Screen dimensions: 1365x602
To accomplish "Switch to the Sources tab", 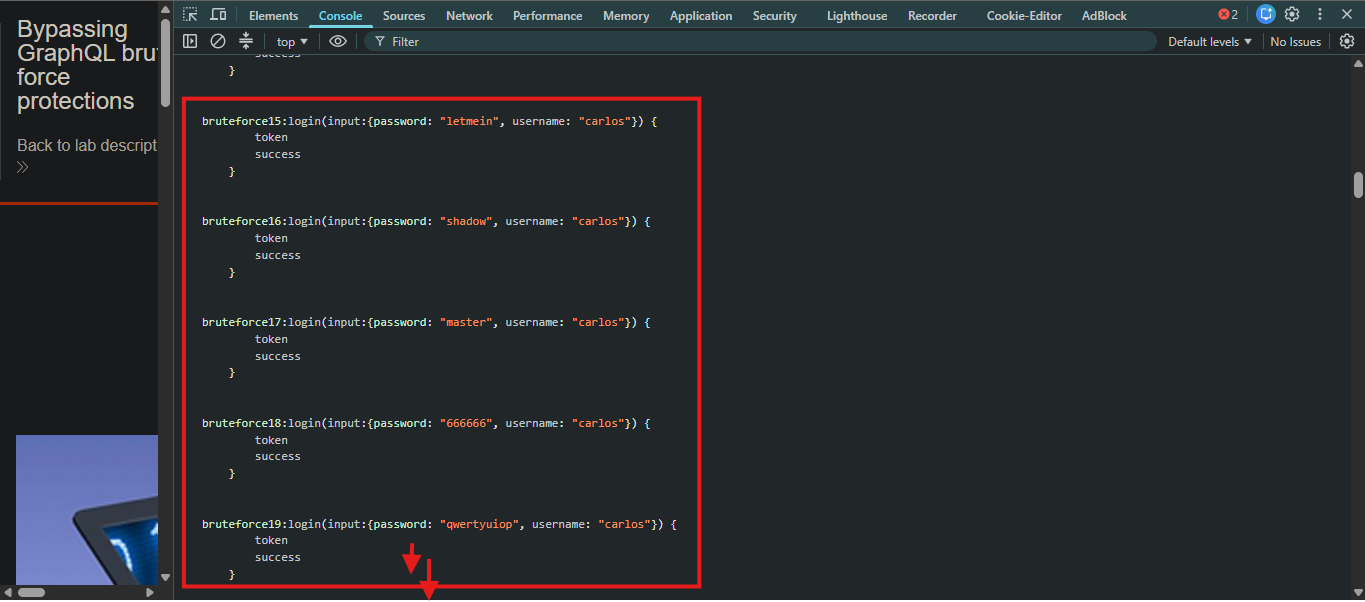I will tap(404, 15).
